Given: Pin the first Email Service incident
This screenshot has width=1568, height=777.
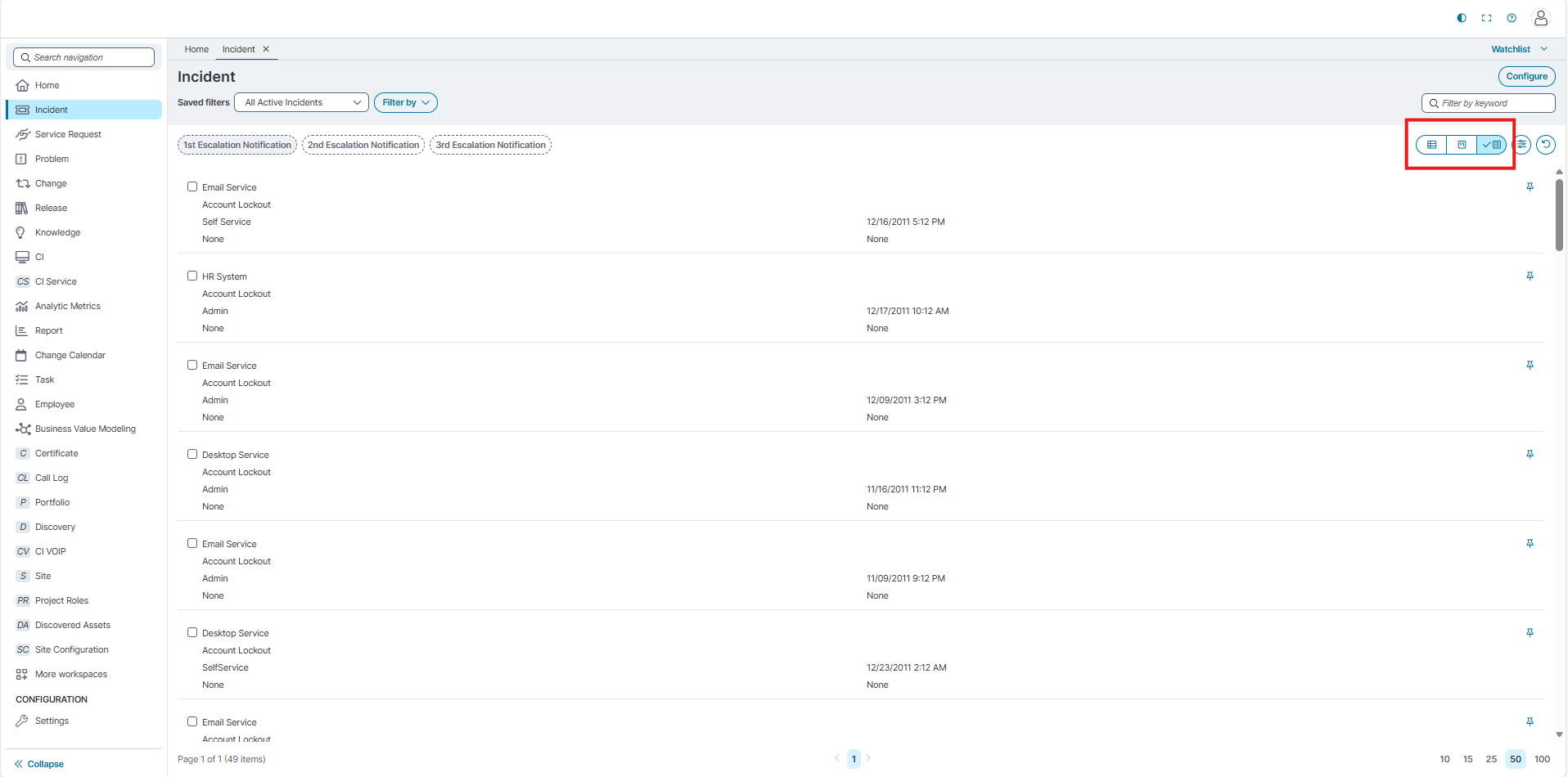Looking at the screenshot, I should (x=1530, y=187).
